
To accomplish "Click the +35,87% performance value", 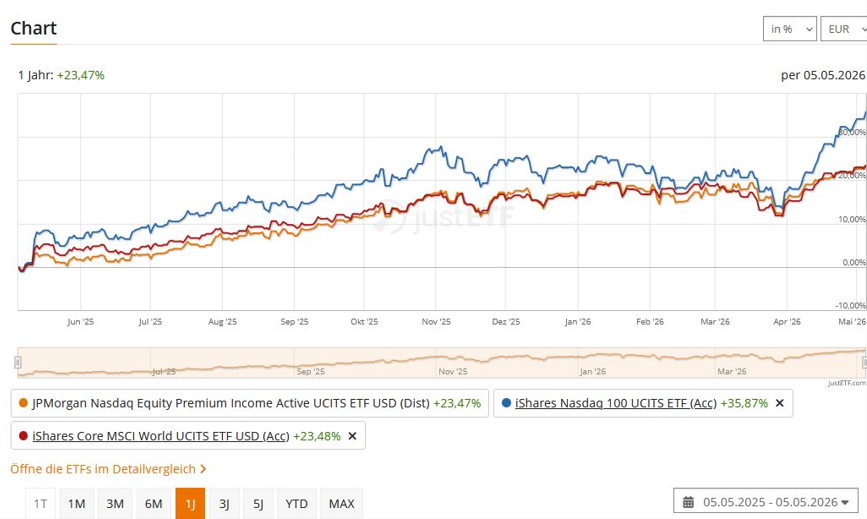I will [x=744, y=403].
